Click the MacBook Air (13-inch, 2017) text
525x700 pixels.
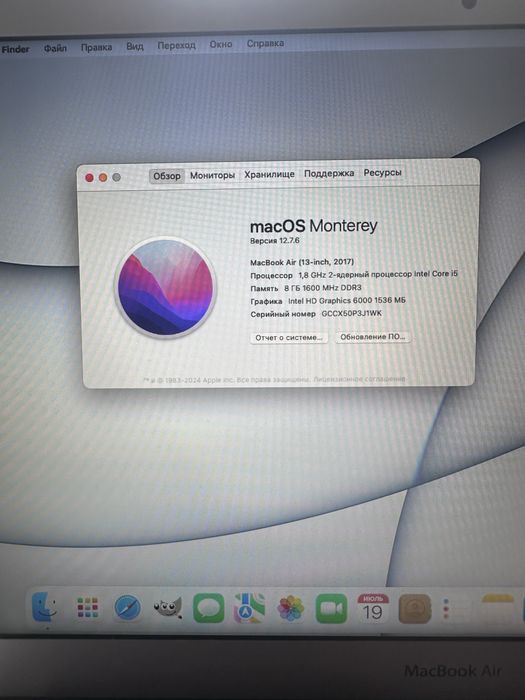tap(302, 262)
